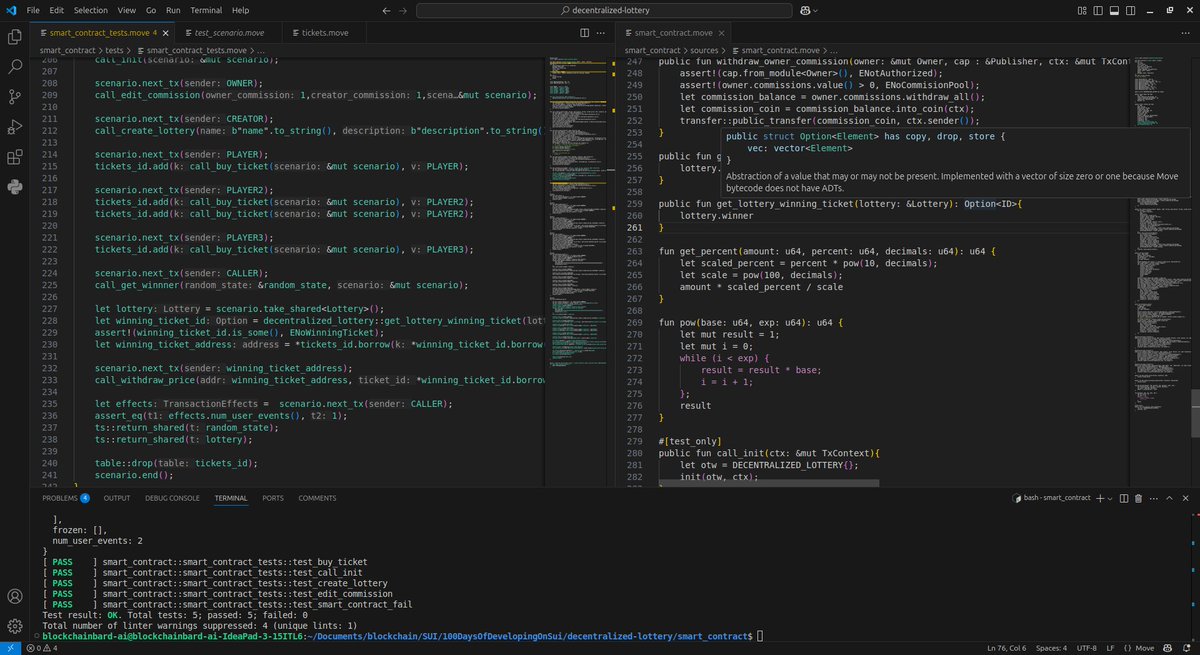Click the right editor vertical scrollbar thumb
The height and width of the screenshot is (655, 1200).
[x=1193, y=412]
